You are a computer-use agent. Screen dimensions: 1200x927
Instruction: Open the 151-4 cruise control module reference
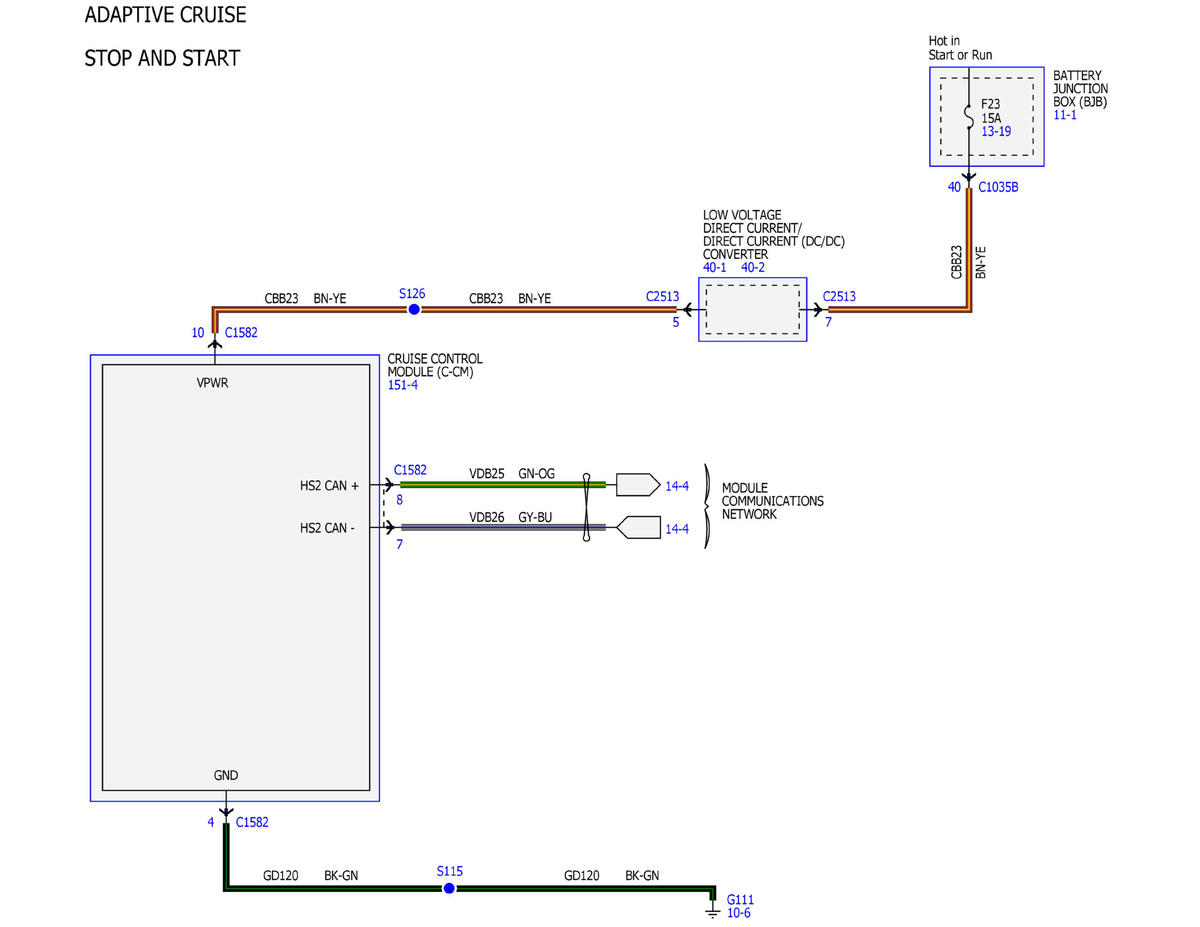coord(403,385)
